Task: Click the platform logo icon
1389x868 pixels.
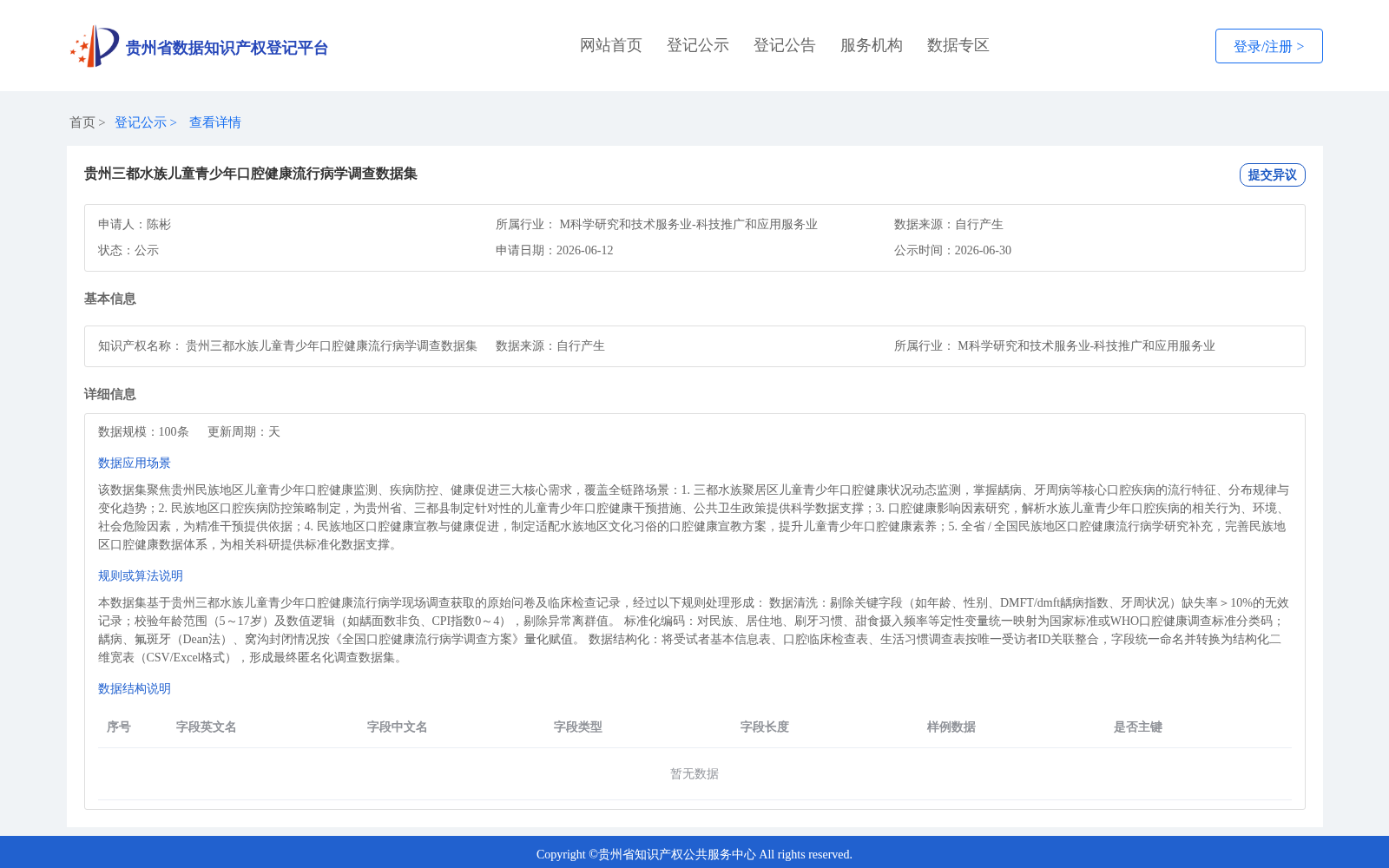Action: coord(95,46)
